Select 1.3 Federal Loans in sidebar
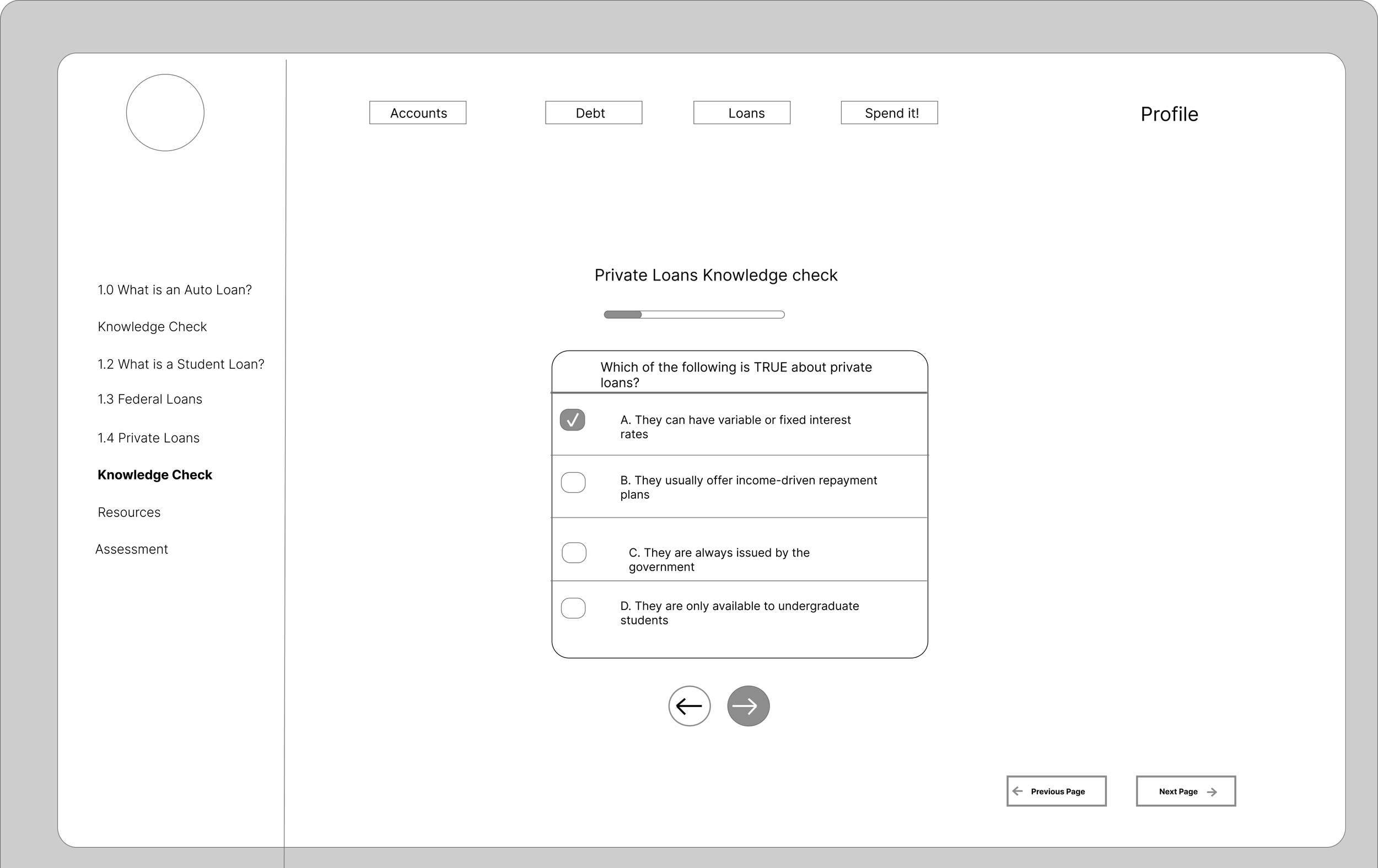The image size is (1378, 868). point(150,400)
